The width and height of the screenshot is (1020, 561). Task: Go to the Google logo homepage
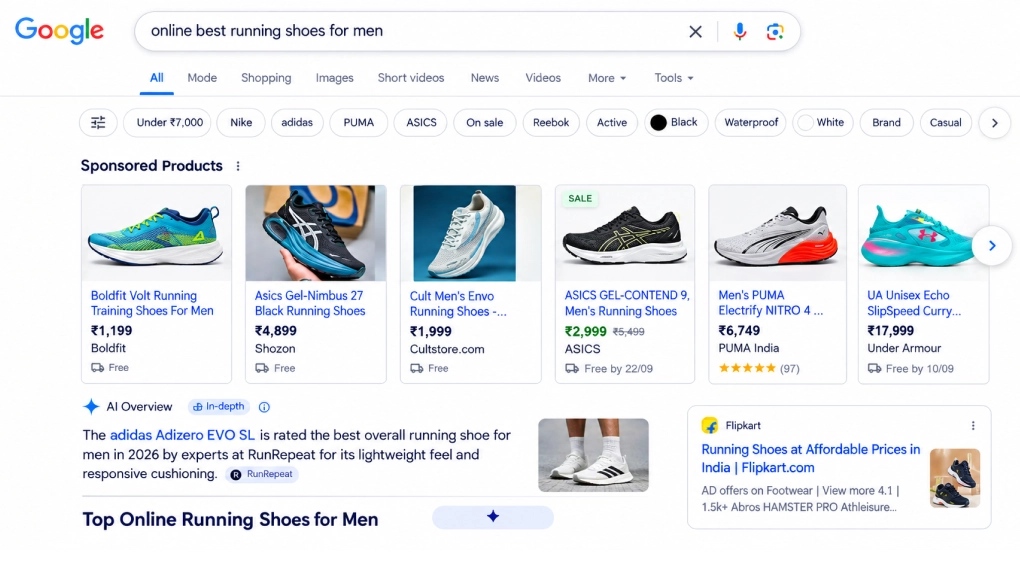(x=59, y=30)
